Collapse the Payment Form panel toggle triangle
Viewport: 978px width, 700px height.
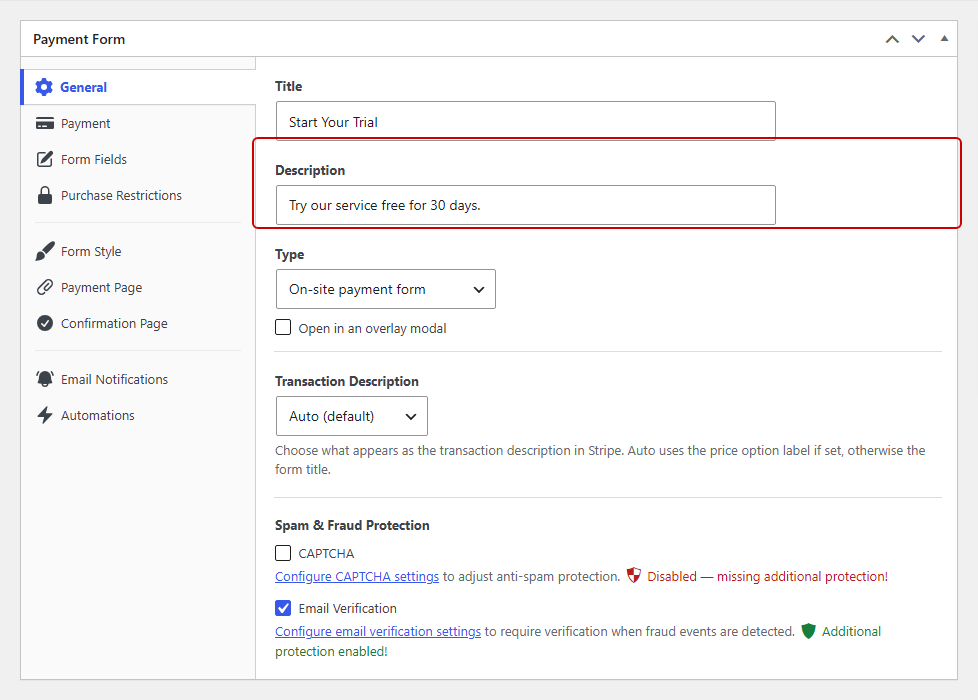(x=944, y=39)
